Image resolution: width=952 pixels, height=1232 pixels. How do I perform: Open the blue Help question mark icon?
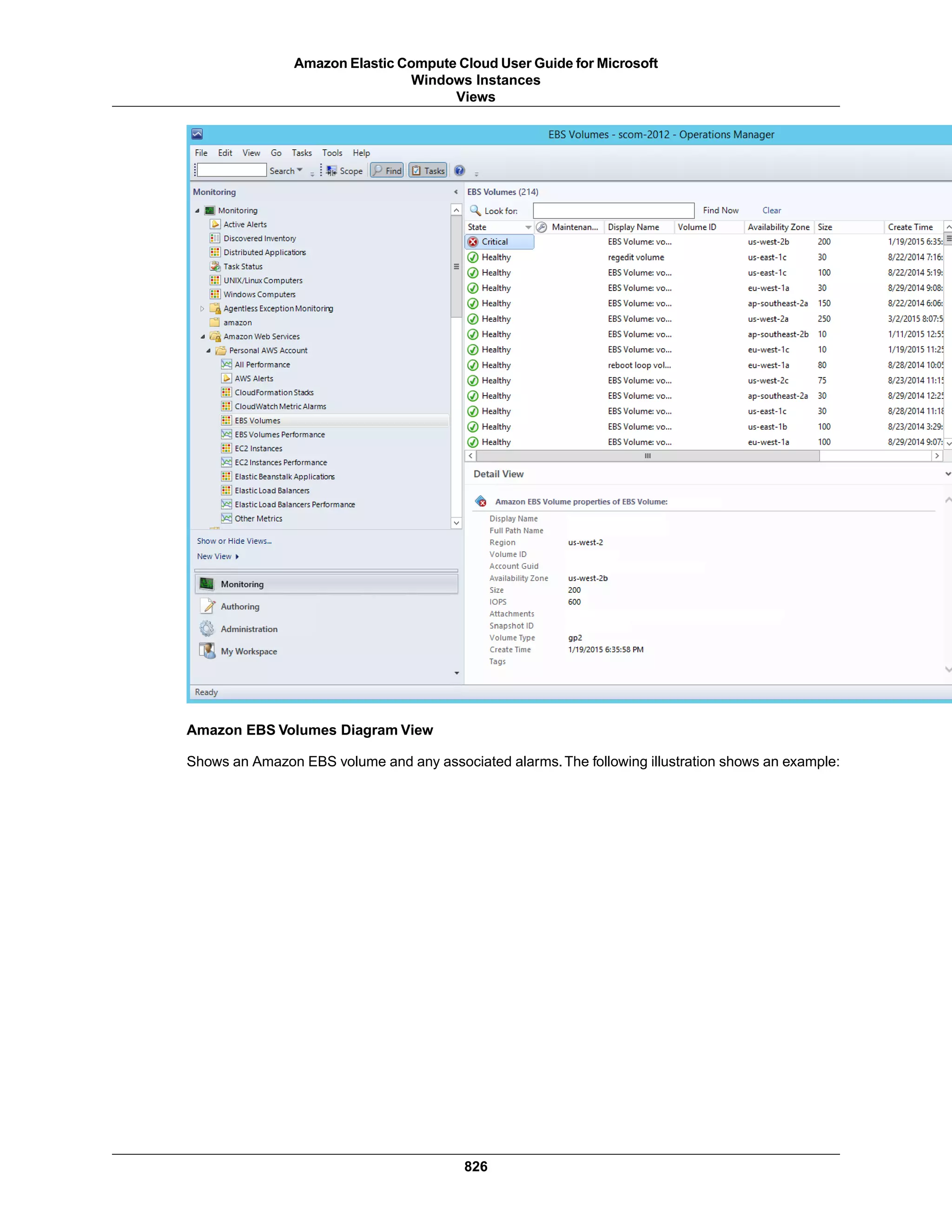[460, 170]
